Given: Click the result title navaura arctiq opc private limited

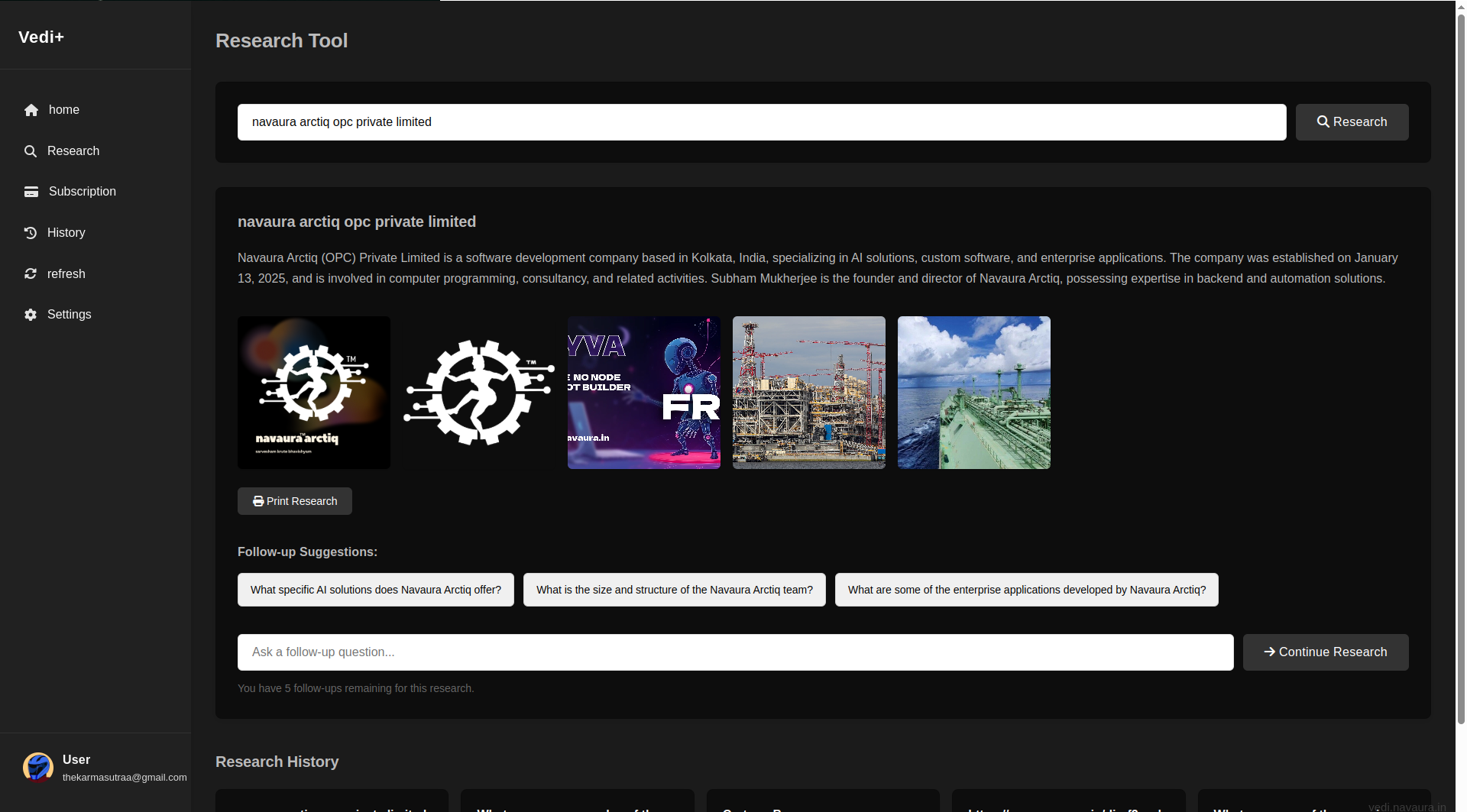Looking at the screenshot, I should pos(357,222).
